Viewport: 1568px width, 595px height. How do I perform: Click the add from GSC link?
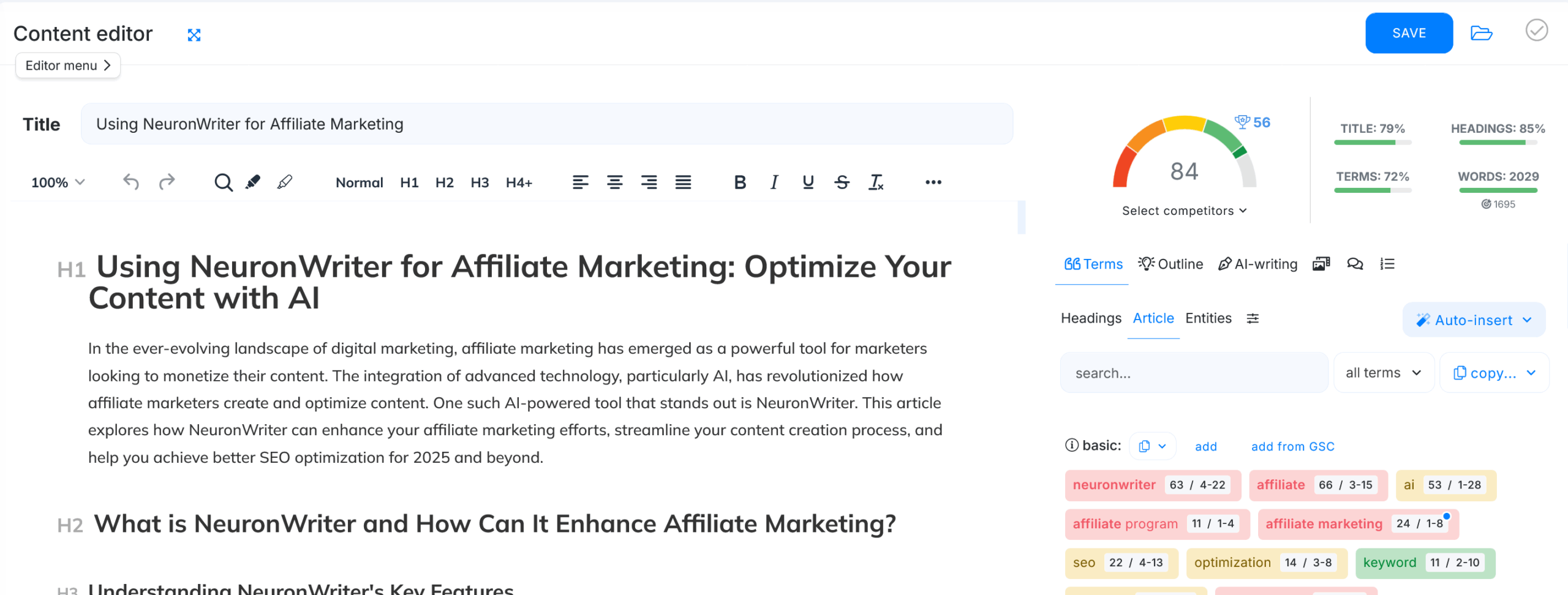[1292, 446]
